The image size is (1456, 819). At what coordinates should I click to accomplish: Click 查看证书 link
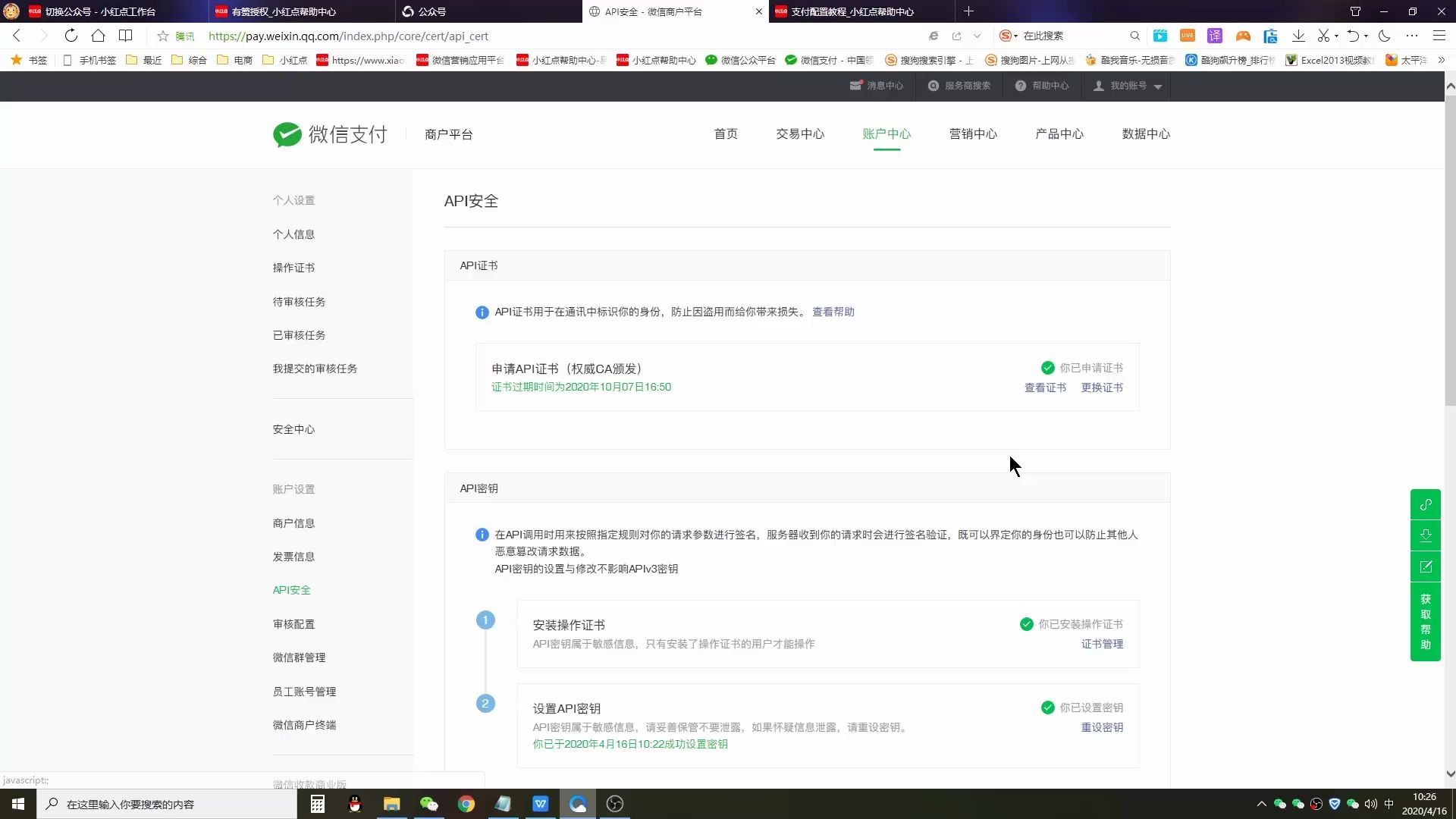pyautogui.click(x=1045, y=388)
